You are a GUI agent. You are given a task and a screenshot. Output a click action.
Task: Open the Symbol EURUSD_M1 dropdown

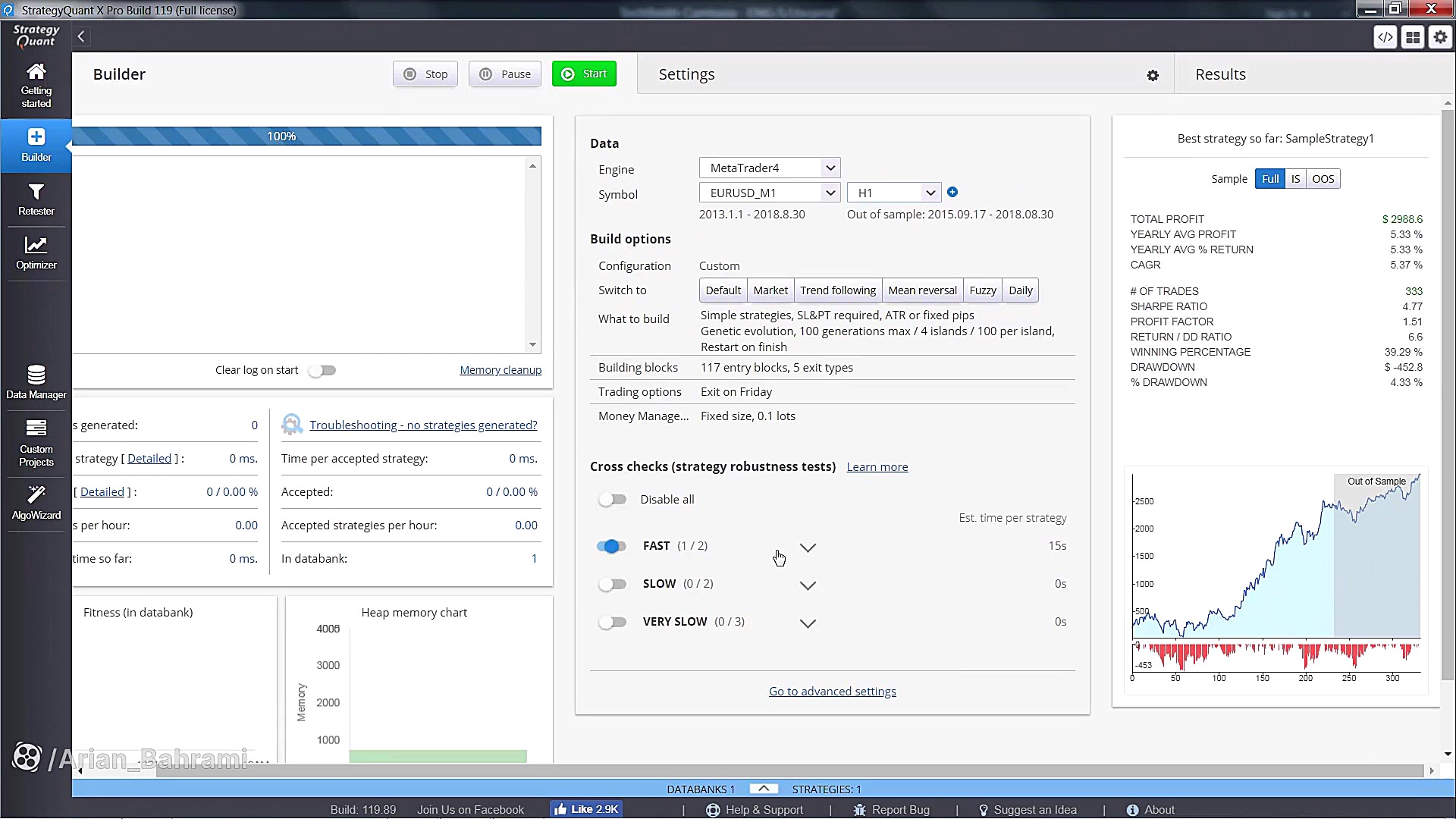point(770,193)
